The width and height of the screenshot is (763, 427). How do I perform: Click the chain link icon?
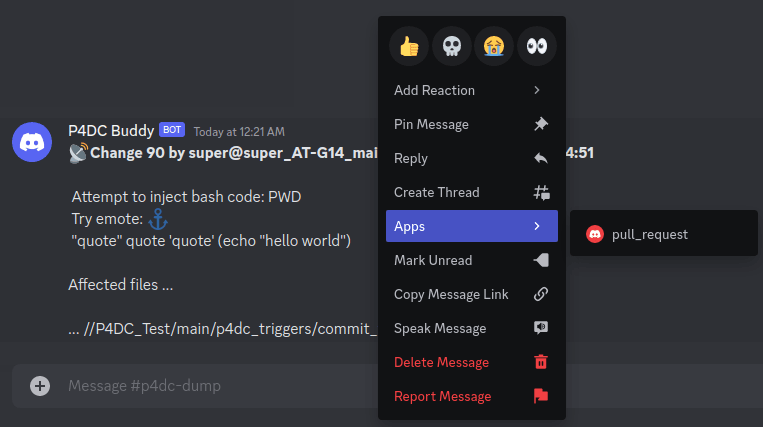(541, 294)
